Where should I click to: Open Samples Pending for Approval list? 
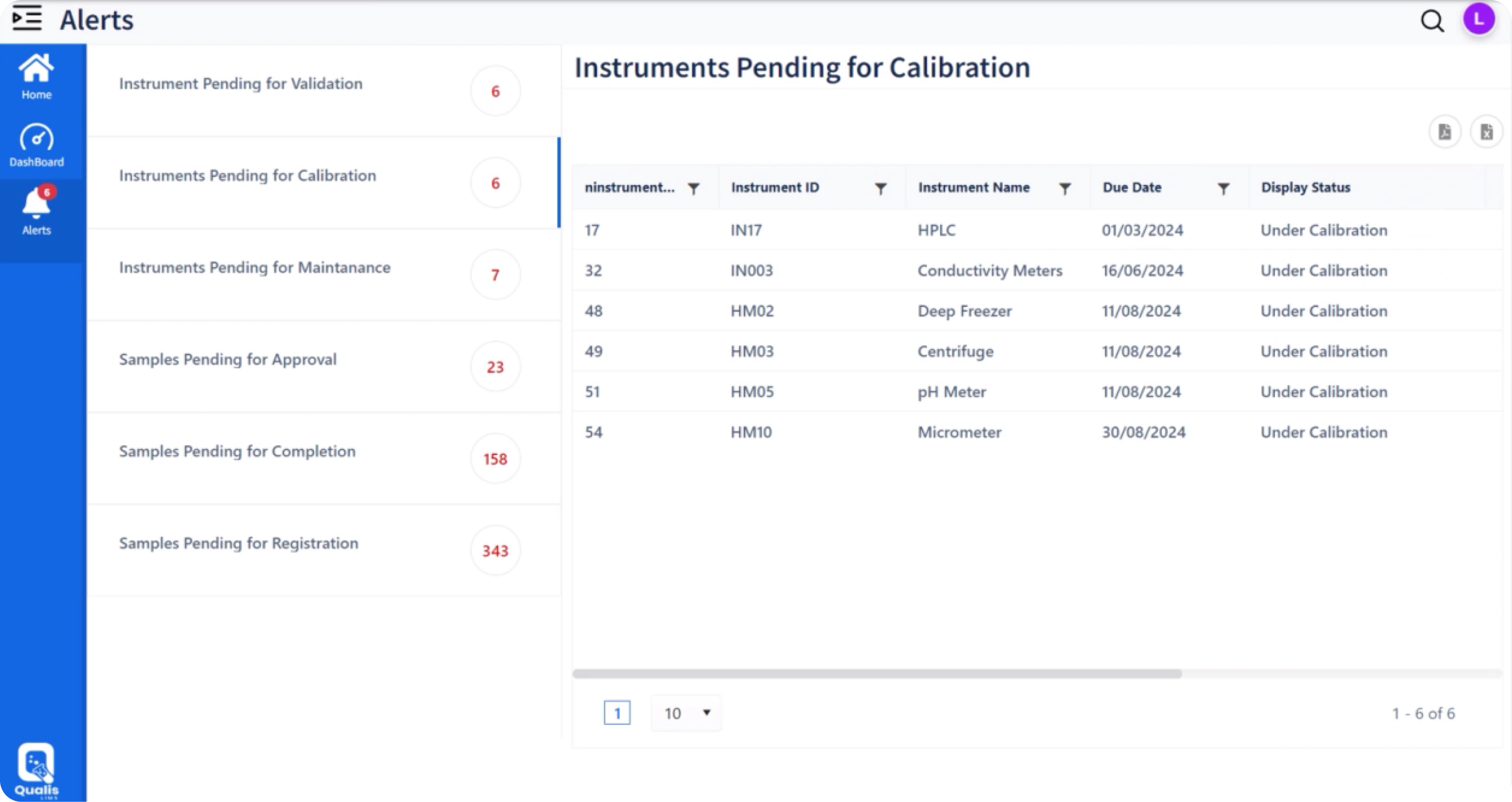pyautogui.click(x=324, y=367)
